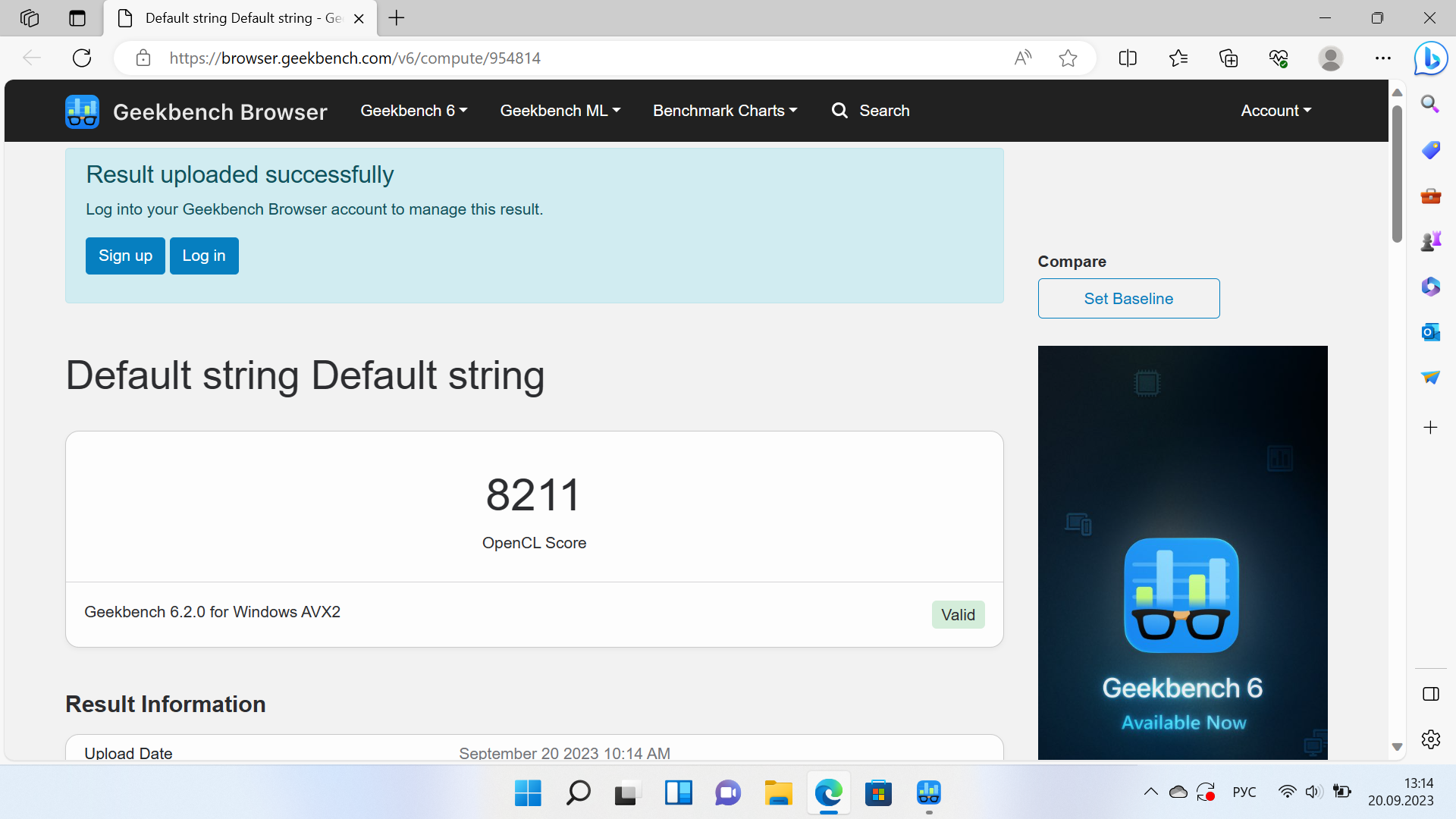Open the Account dropdown menu
This screenshot has width=1456, height=819.
point(1276,111)
